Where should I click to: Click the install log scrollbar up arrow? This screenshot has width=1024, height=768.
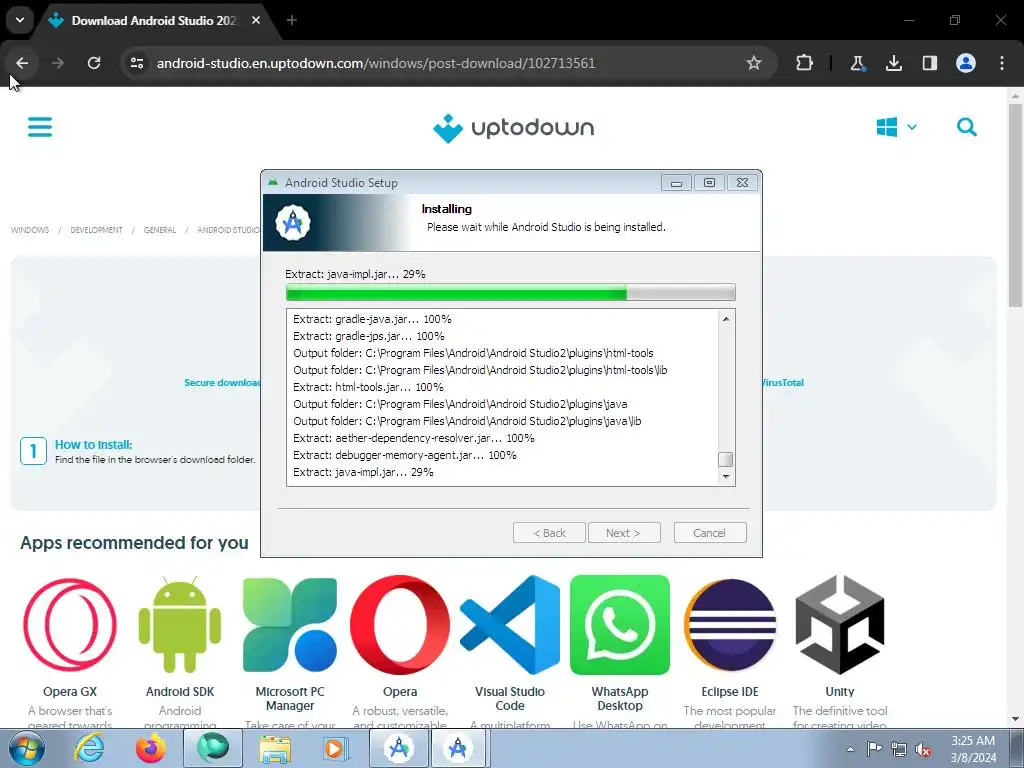pos(726,319)
